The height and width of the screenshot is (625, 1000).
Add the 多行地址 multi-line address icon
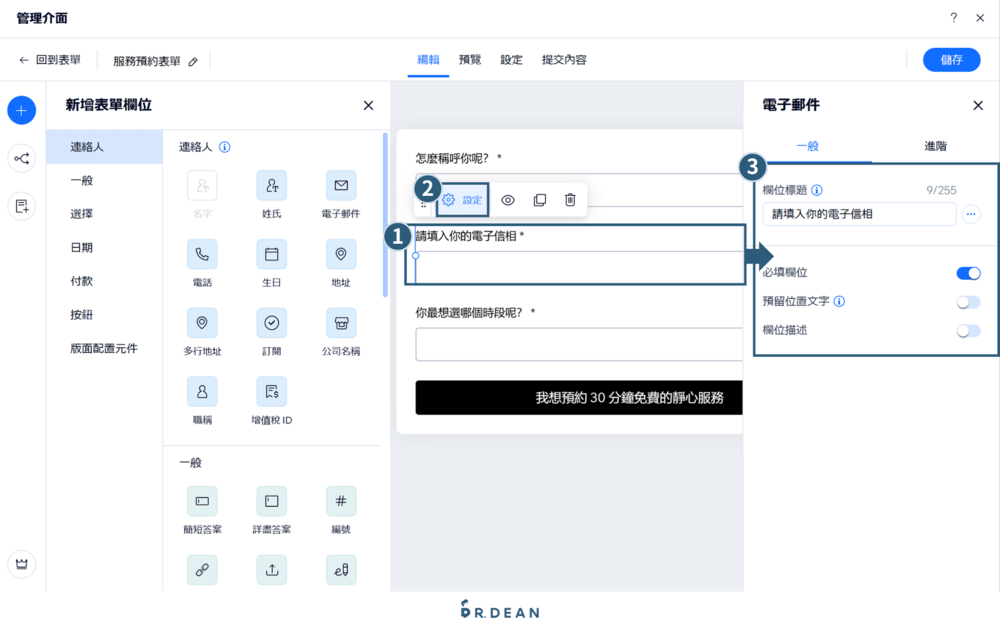(x=203, y=323)
